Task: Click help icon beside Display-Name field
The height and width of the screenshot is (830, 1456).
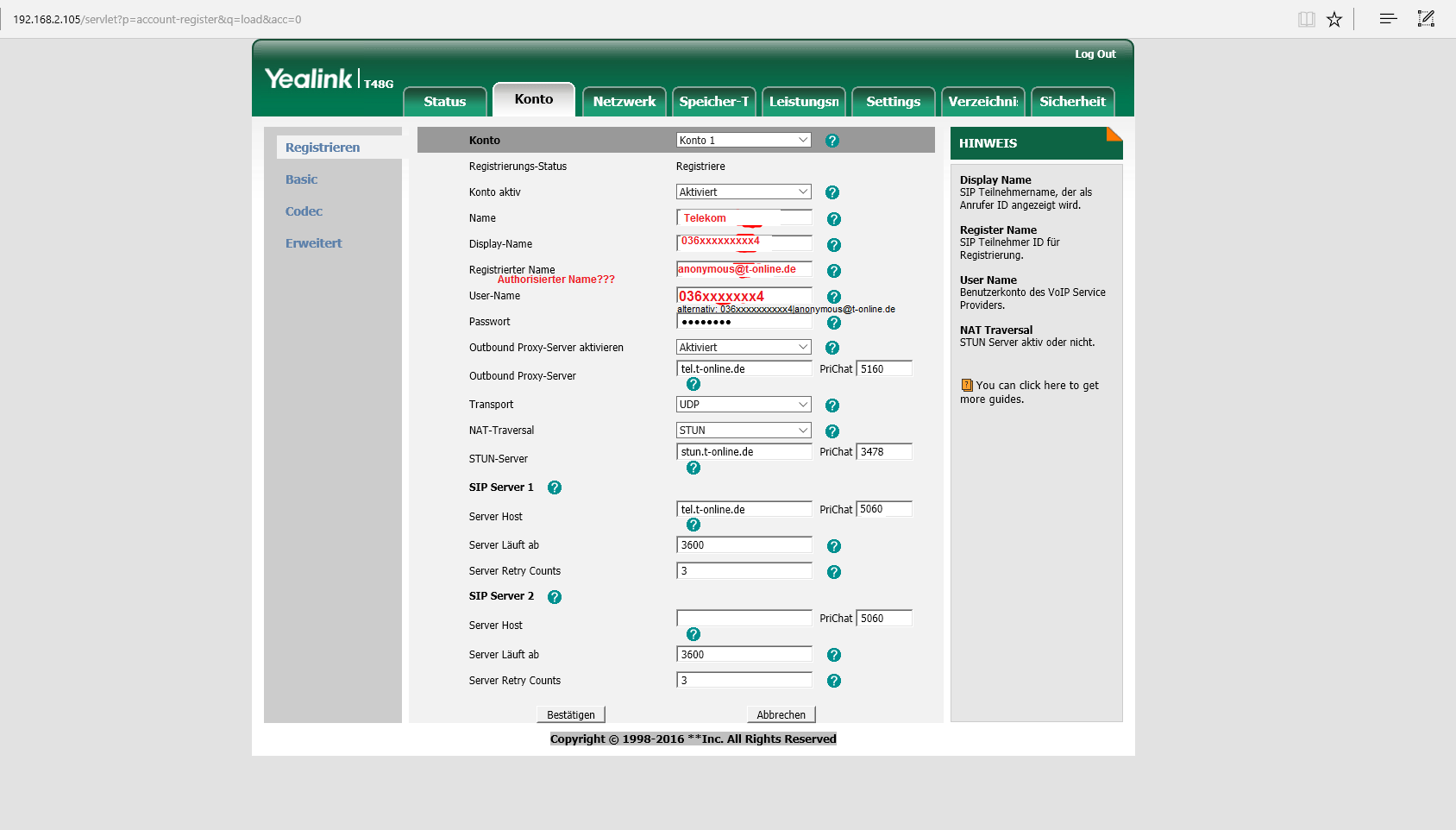Action: [834, 245]
